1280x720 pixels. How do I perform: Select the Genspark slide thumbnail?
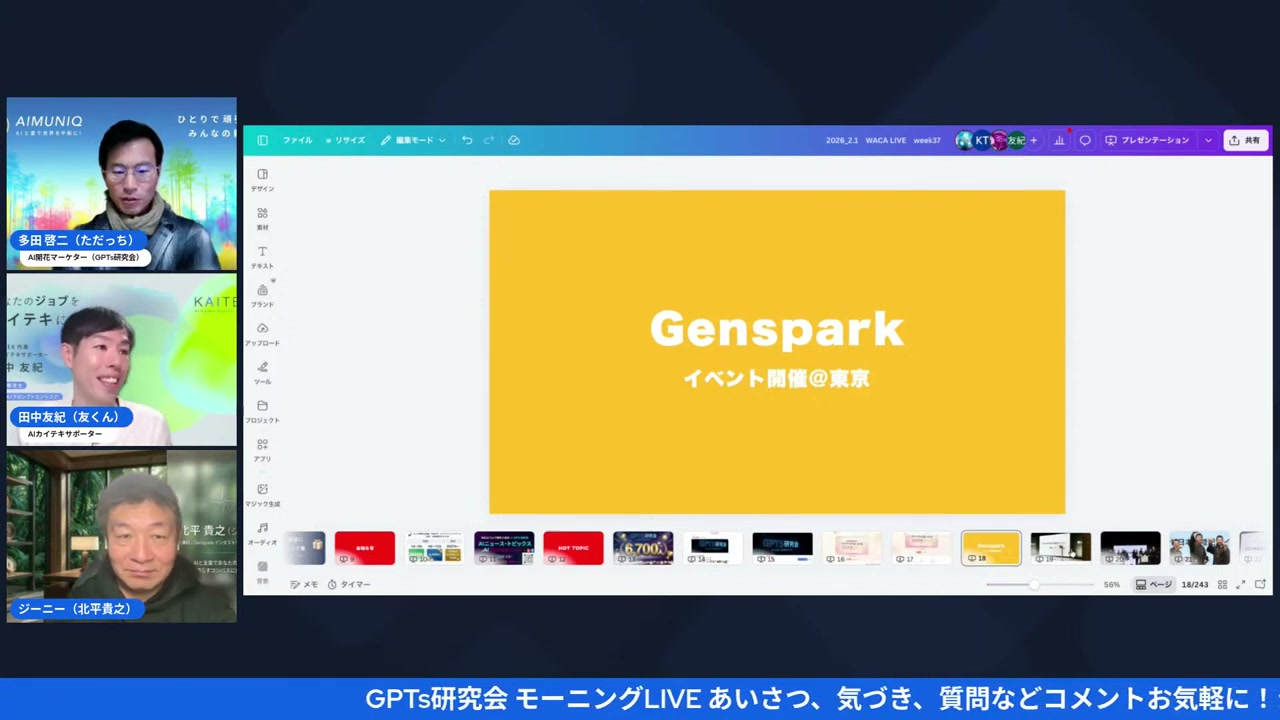(x=990, y=548)
